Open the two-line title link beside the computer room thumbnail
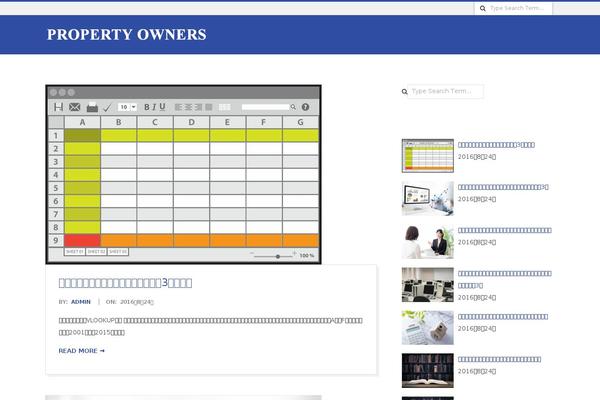This screenshot has height=400, width=600. (505, 279)
